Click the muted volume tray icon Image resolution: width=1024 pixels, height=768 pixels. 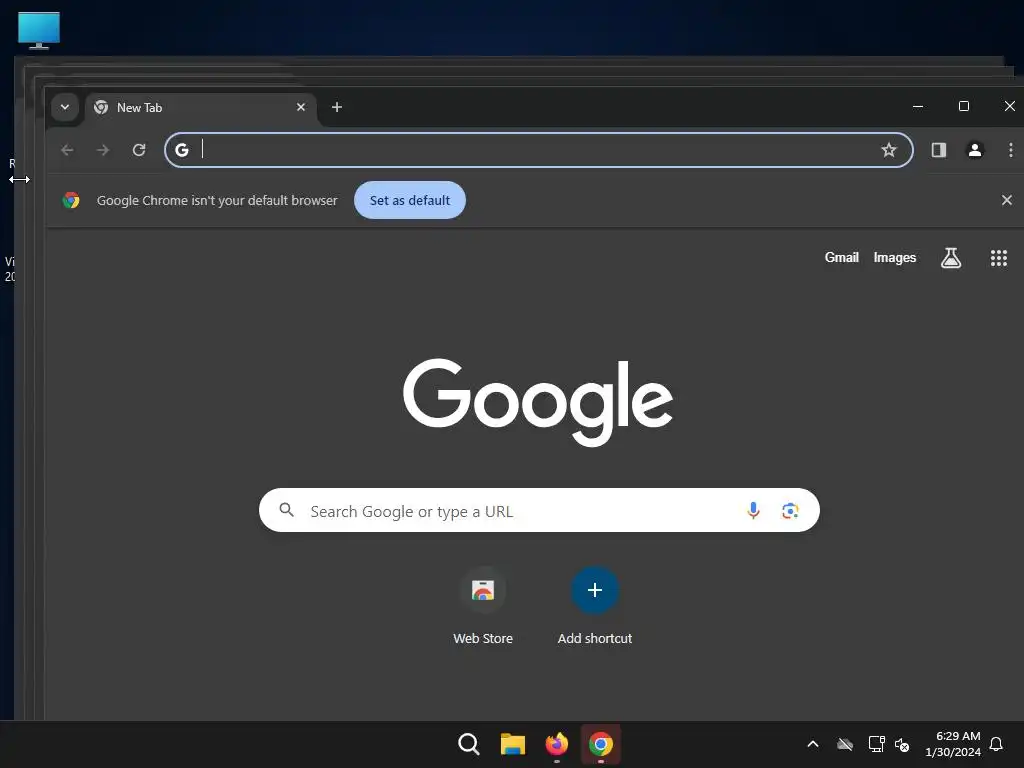903,744
